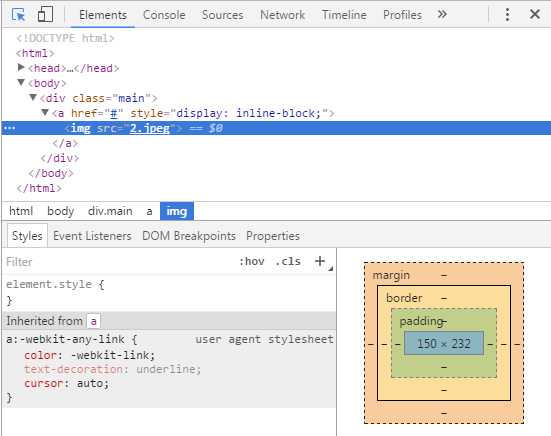Image resolution: width=551 pixels, height=436 pixels.
Task: Open the 2.jpeg image source link
Action: click(150, 128)
